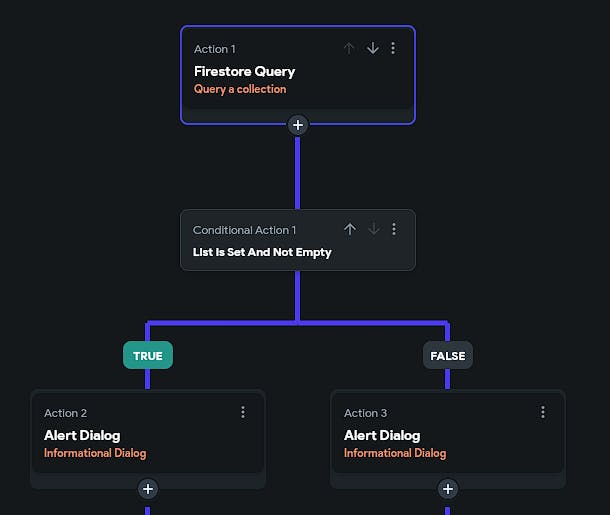The width and height of the screenshot is (610, 515).
Task: Open the Action 3 three-dot menu
Action: (543, 412)
